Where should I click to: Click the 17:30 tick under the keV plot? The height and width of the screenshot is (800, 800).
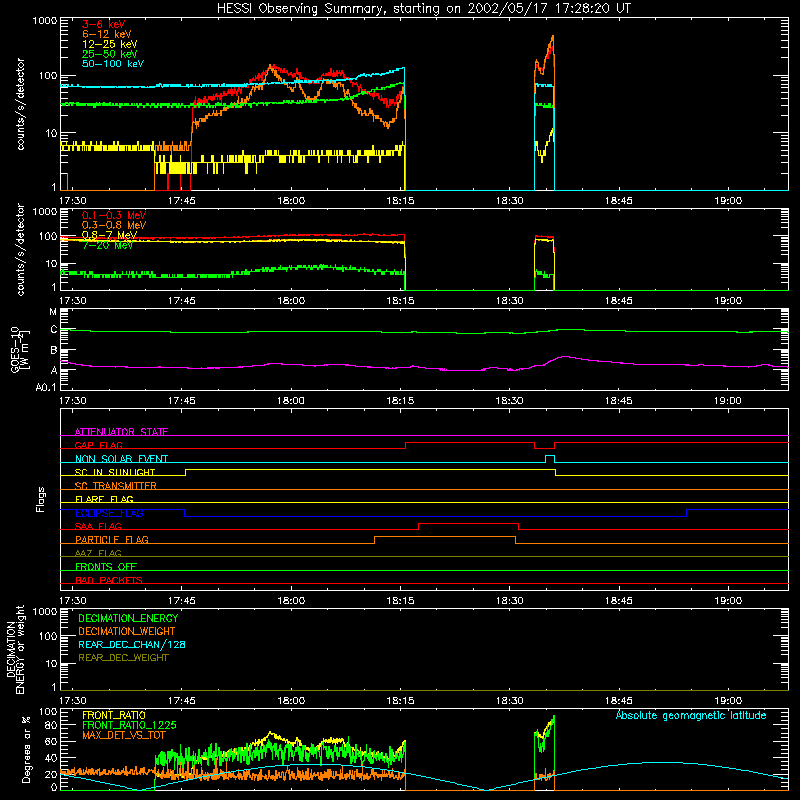72,201
